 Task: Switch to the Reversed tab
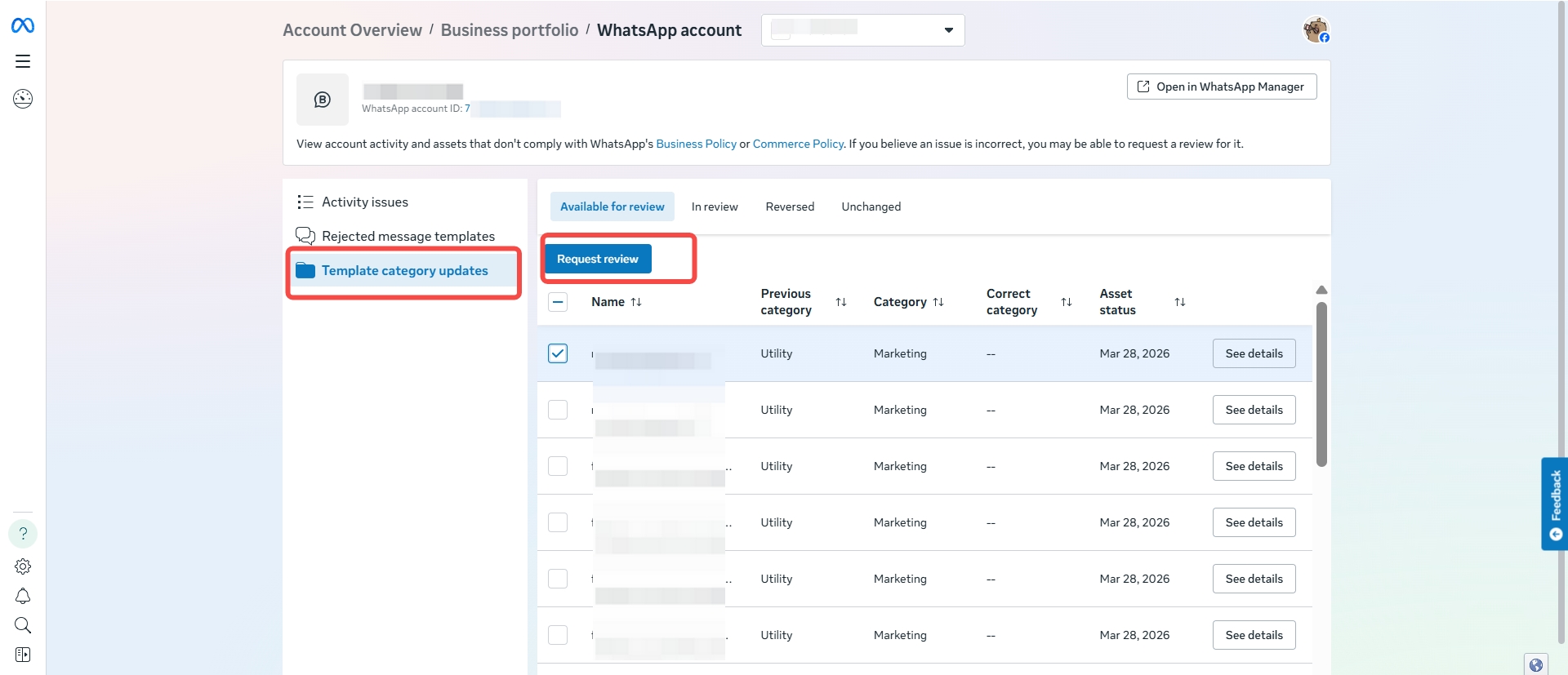pyautogui.click(x=789, y=207)
